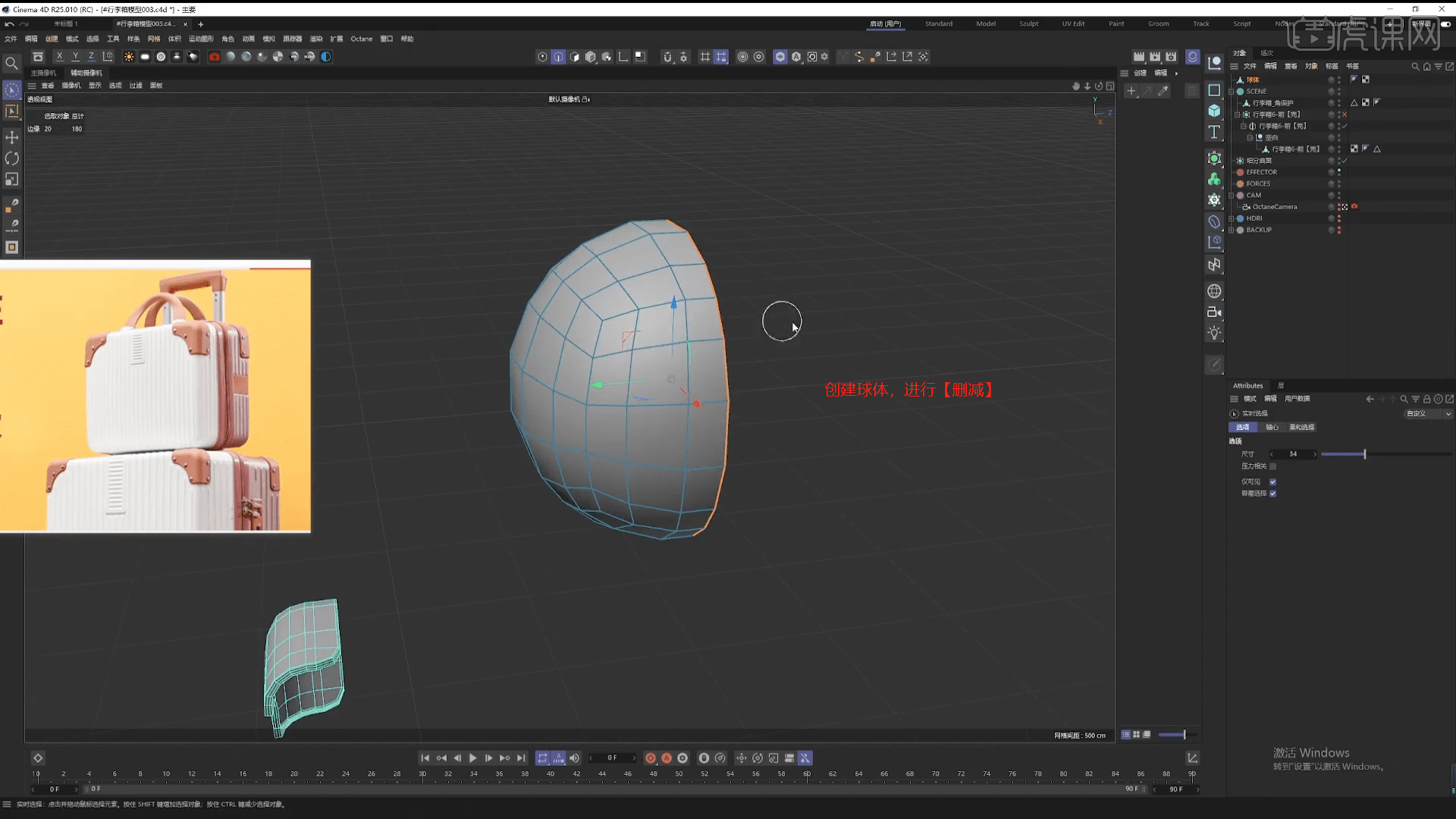The height and width of the screenshot is (819, 1456).
Task: Collapse the SCENE group in object tree
Action: coord(1232,92)
